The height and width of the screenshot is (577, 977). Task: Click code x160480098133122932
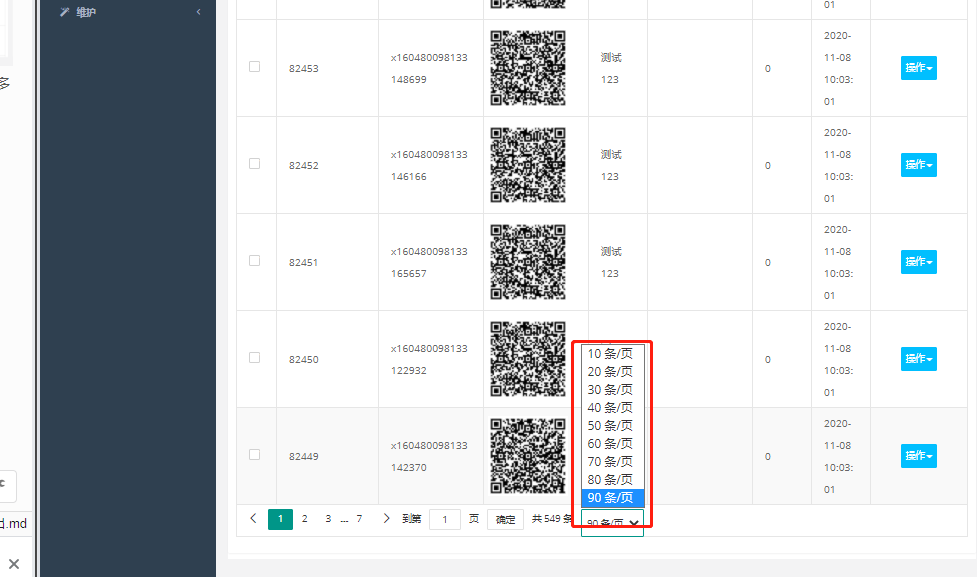tap(429, 360)
